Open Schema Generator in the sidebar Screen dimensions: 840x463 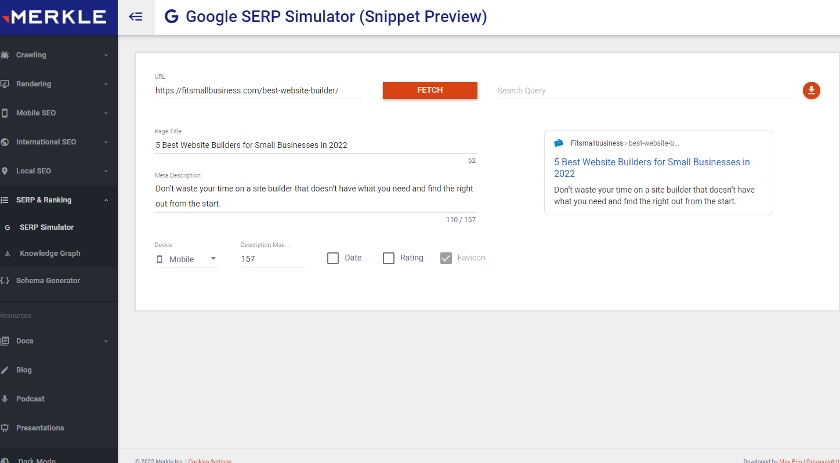tap(47, 281)
